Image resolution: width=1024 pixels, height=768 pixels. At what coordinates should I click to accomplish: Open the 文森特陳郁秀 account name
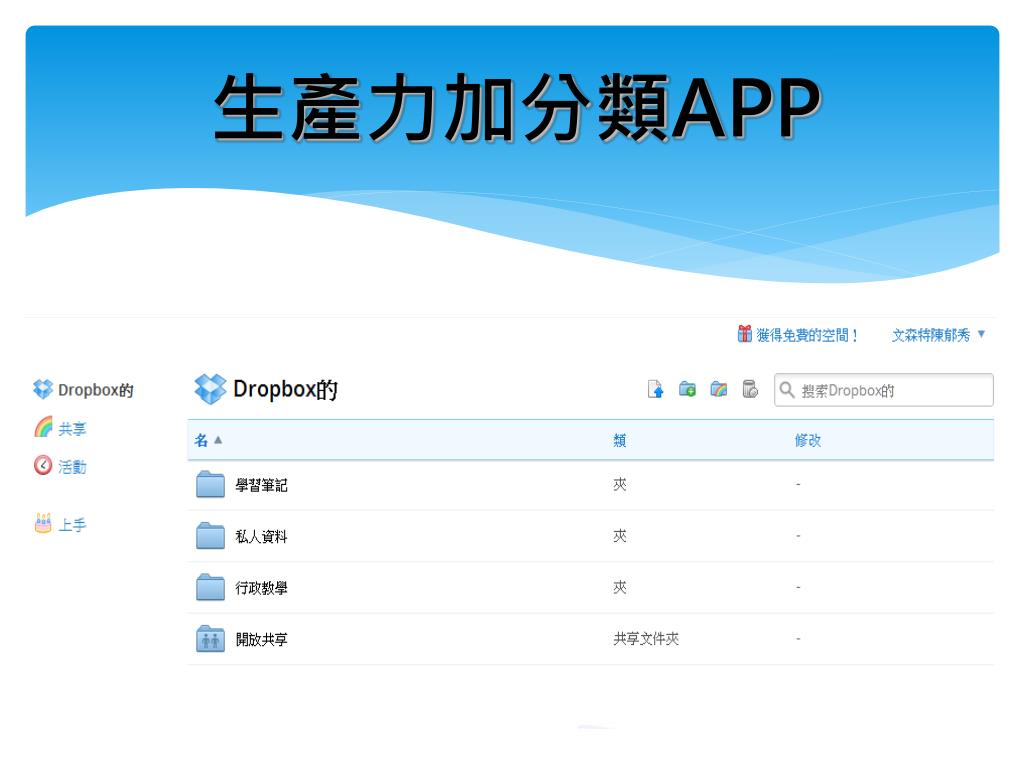tap(931, 335)
